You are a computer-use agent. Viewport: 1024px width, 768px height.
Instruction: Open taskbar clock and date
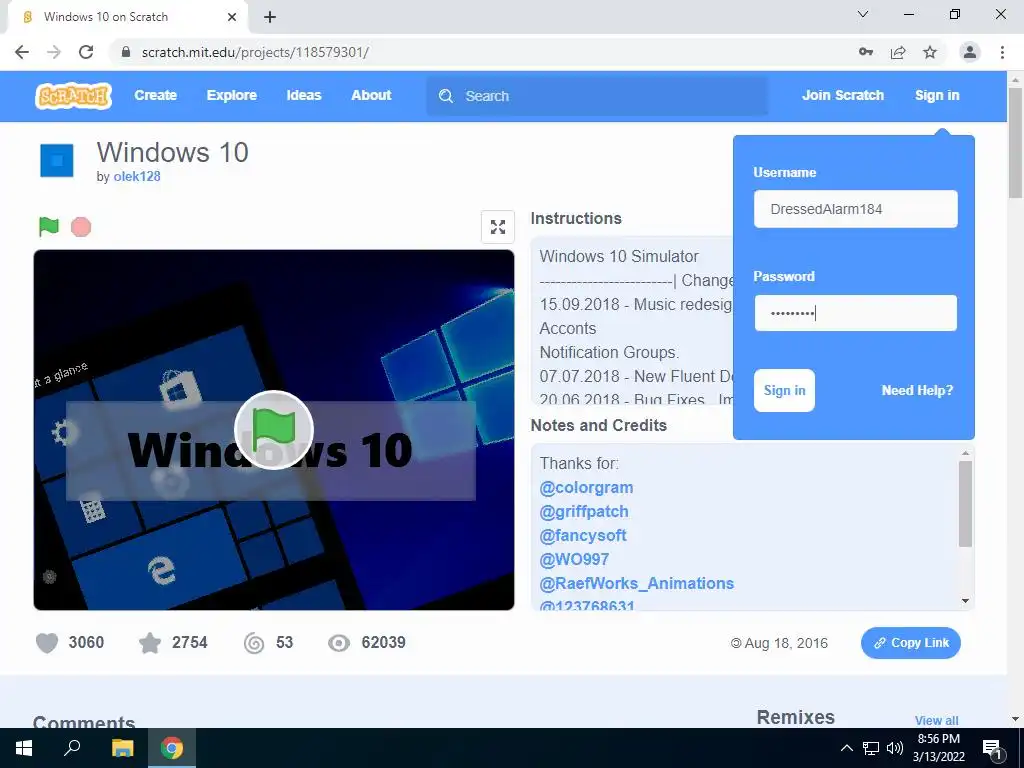pyautogui.click(x=938, y=748)
